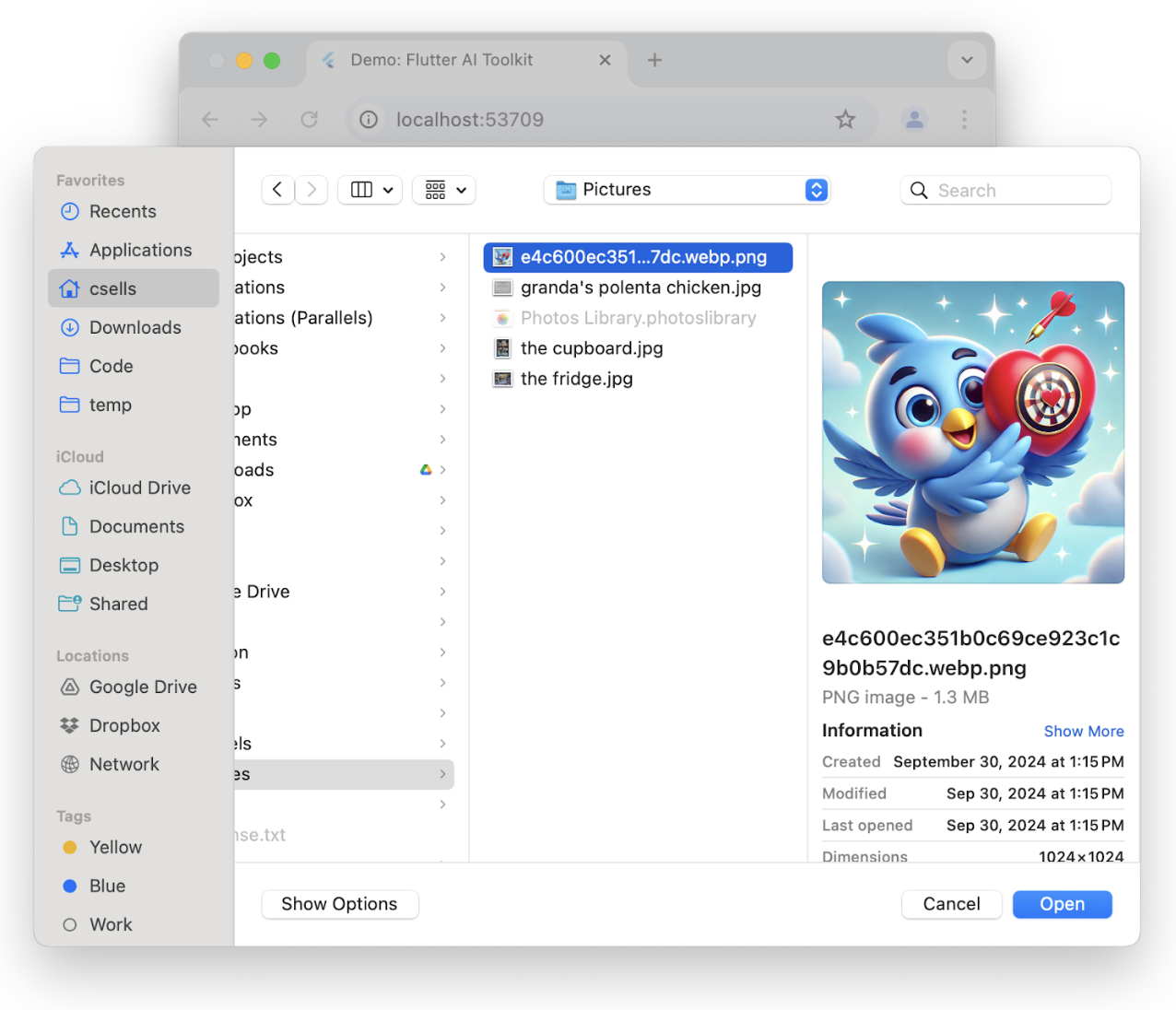Open iCloud Drive in the sidebar
Image resolution: width=1176 pixels, height=1010 pixels.
[x=139, y=488]
